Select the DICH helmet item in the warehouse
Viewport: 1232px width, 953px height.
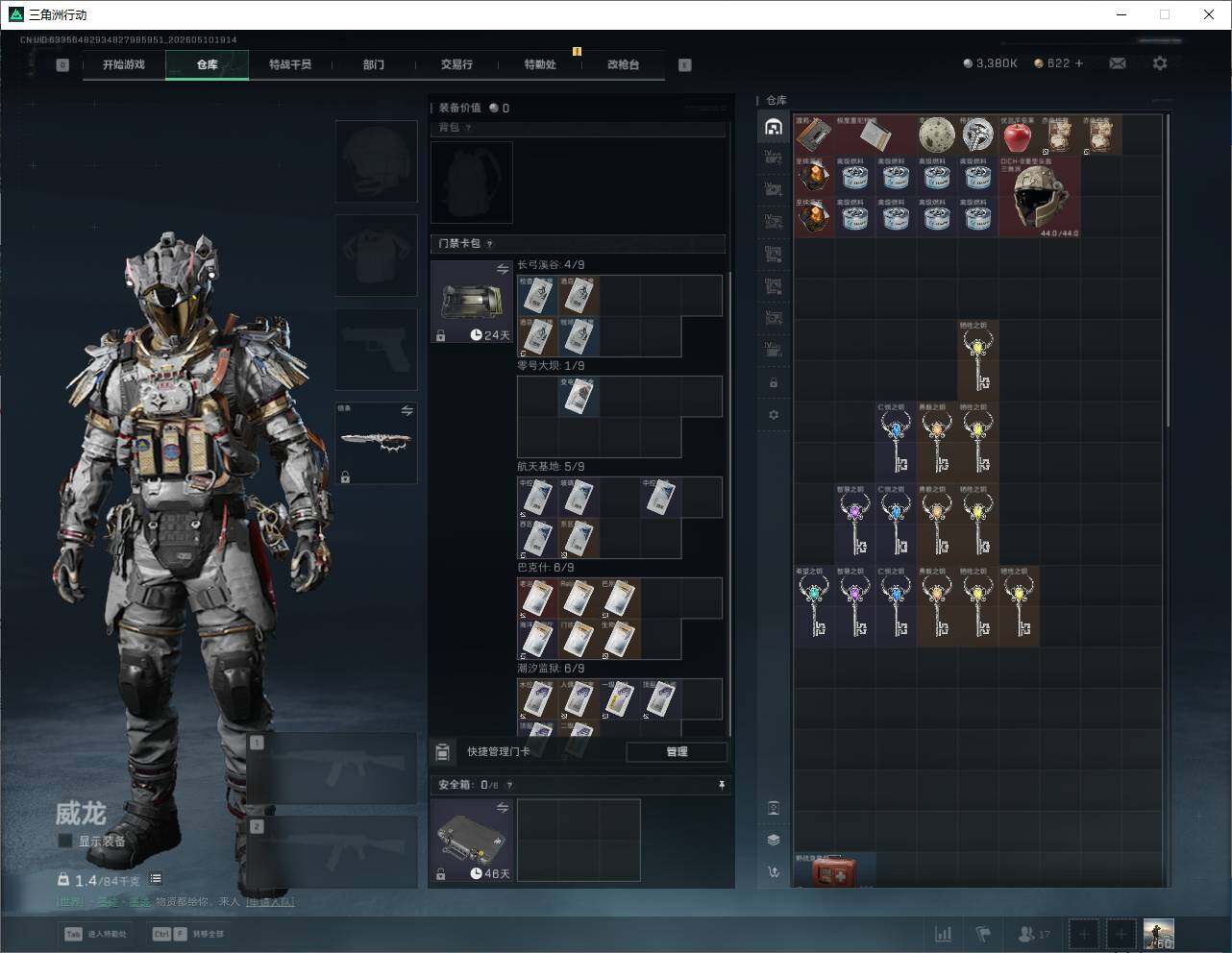(x=1040, y=197)
